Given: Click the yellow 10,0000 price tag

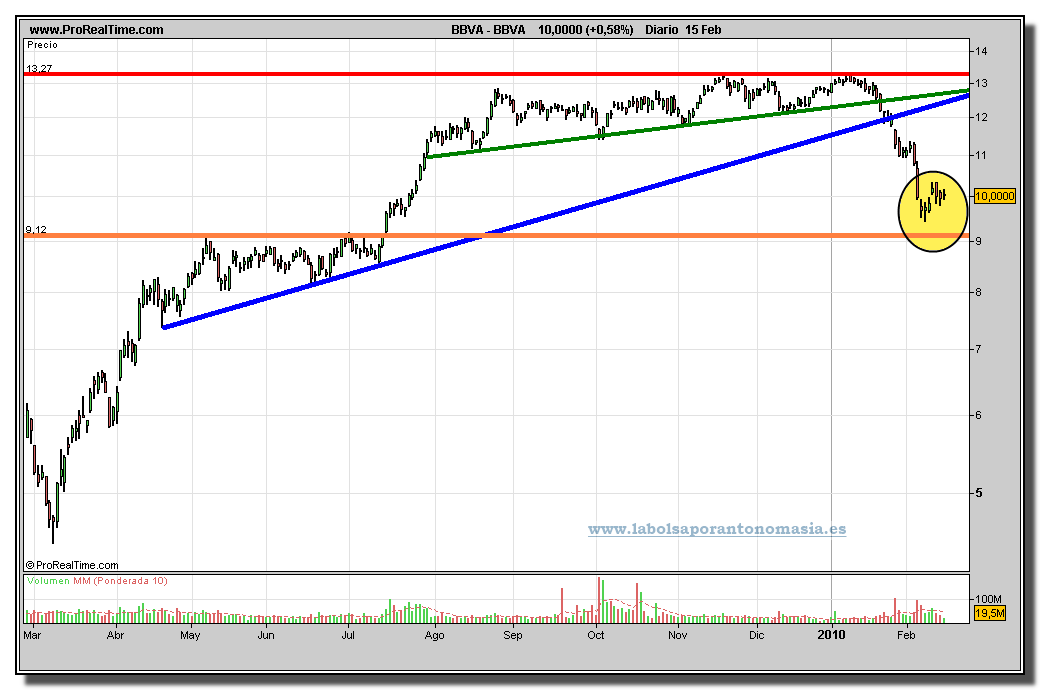Looking at the screenshot, I should click(x=994, y=196).
